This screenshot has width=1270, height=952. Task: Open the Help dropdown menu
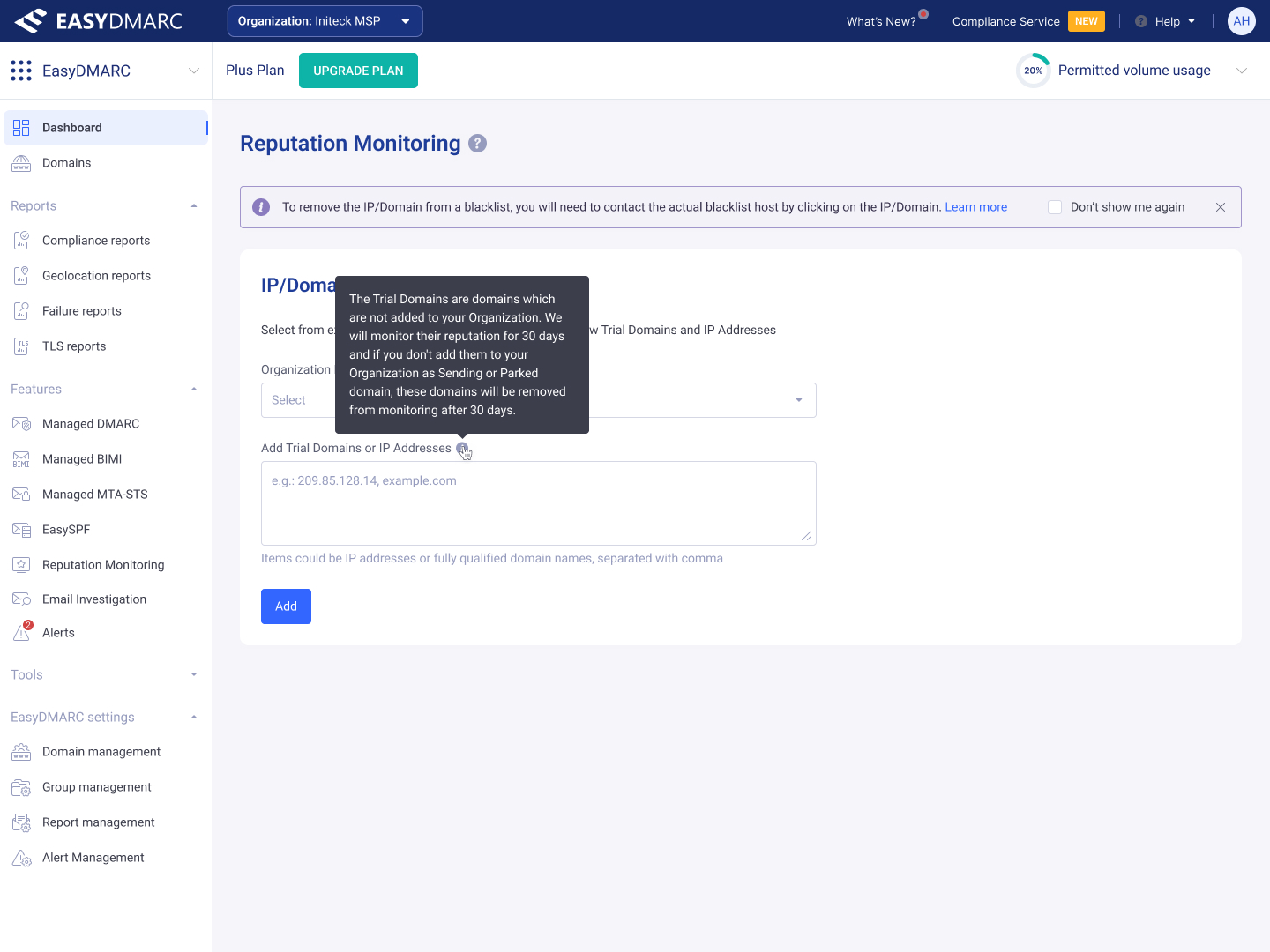tap(1165, 21)
